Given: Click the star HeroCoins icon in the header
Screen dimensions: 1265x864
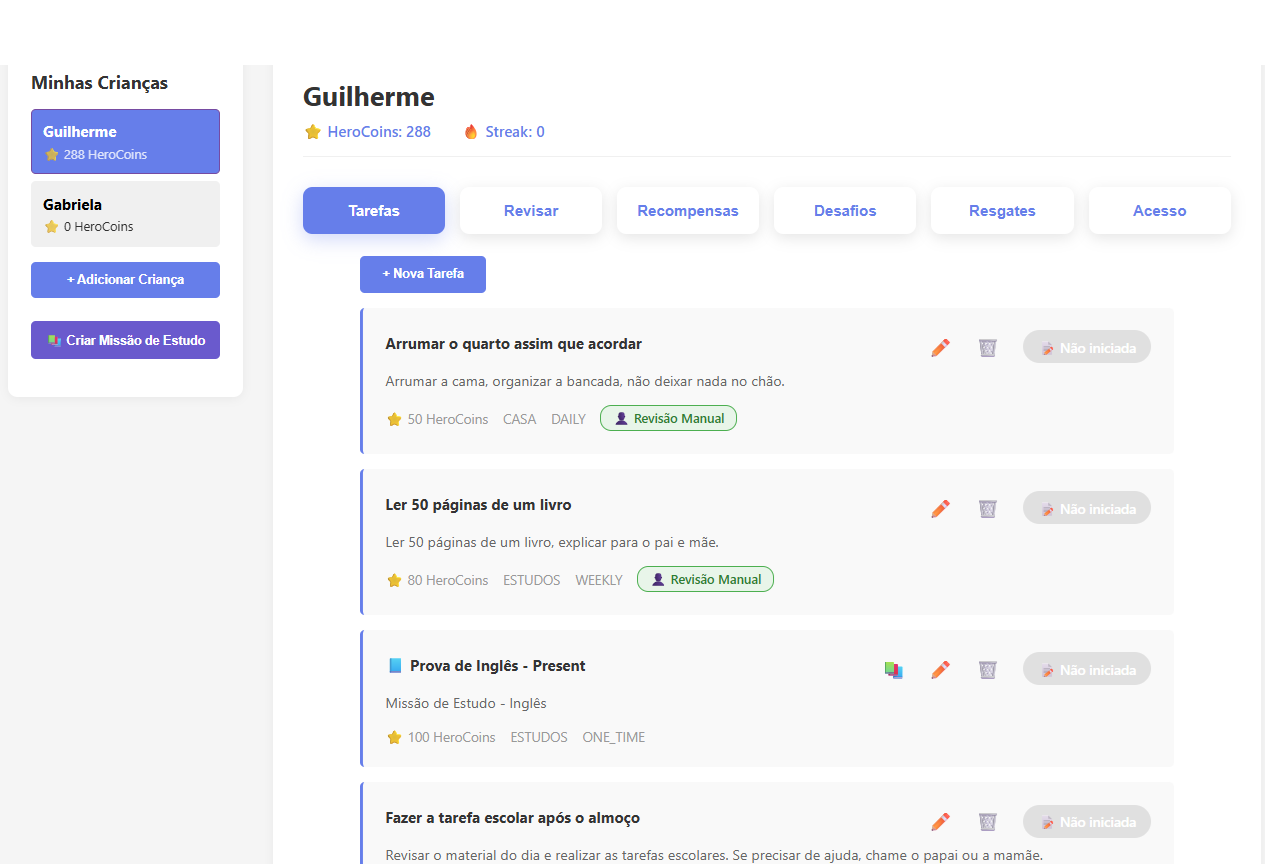Looking at the screenshot, I should 313,131.
